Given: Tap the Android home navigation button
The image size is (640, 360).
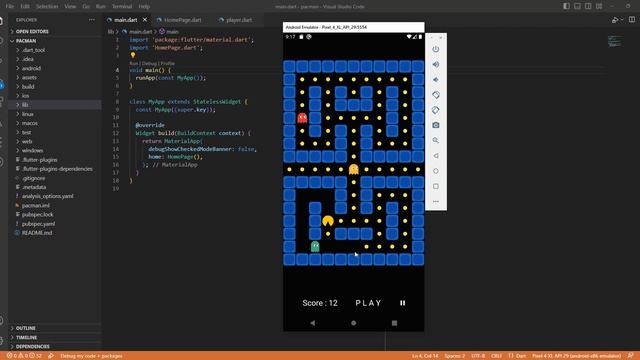Looking at the screenshot, I should tap(353, 323).
